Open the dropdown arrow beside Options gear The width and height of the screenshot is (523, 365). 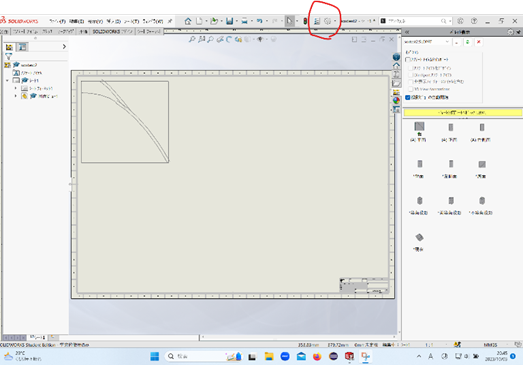335,21
